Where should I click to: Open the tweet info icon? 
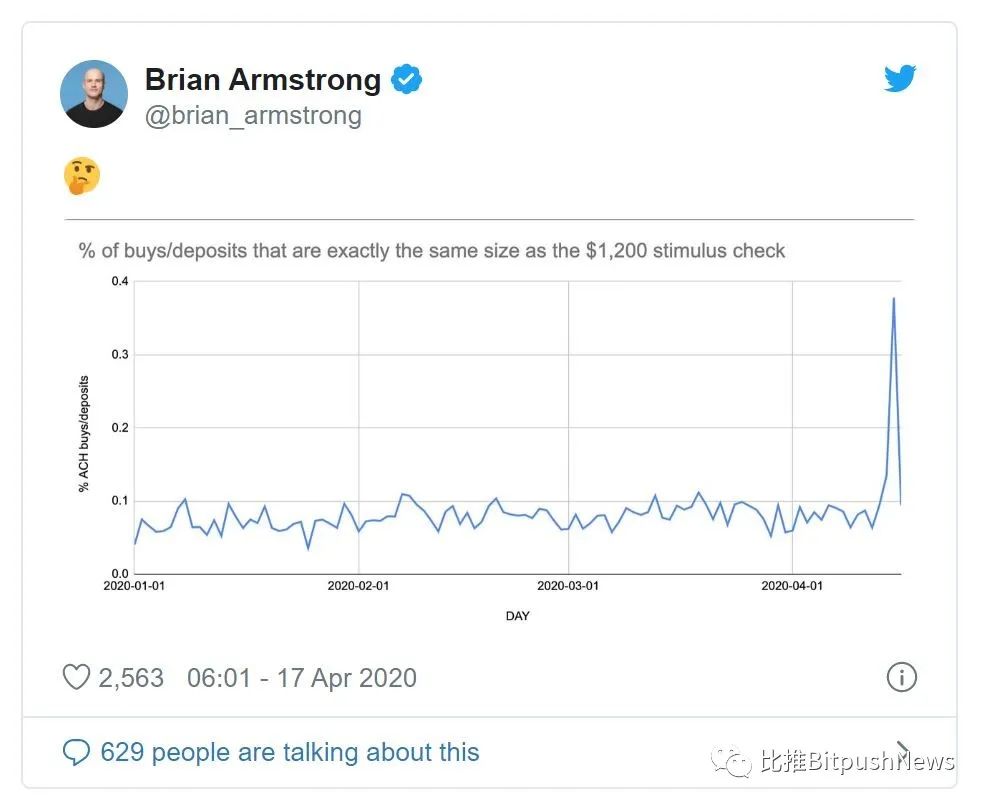[x=901, y=677]
